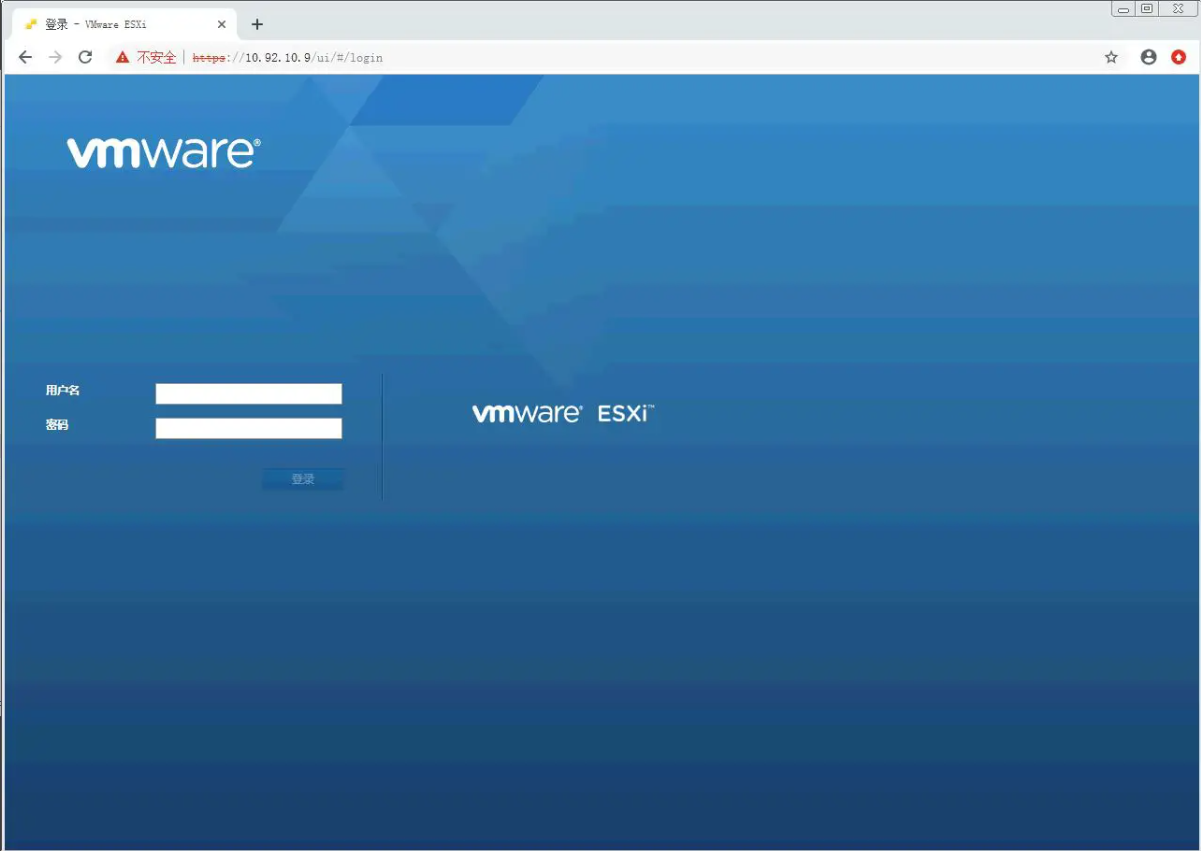This screenshot has width=1201, height=851.
Task: Click the red browser update menu icon
Action: click(1179, 57)
